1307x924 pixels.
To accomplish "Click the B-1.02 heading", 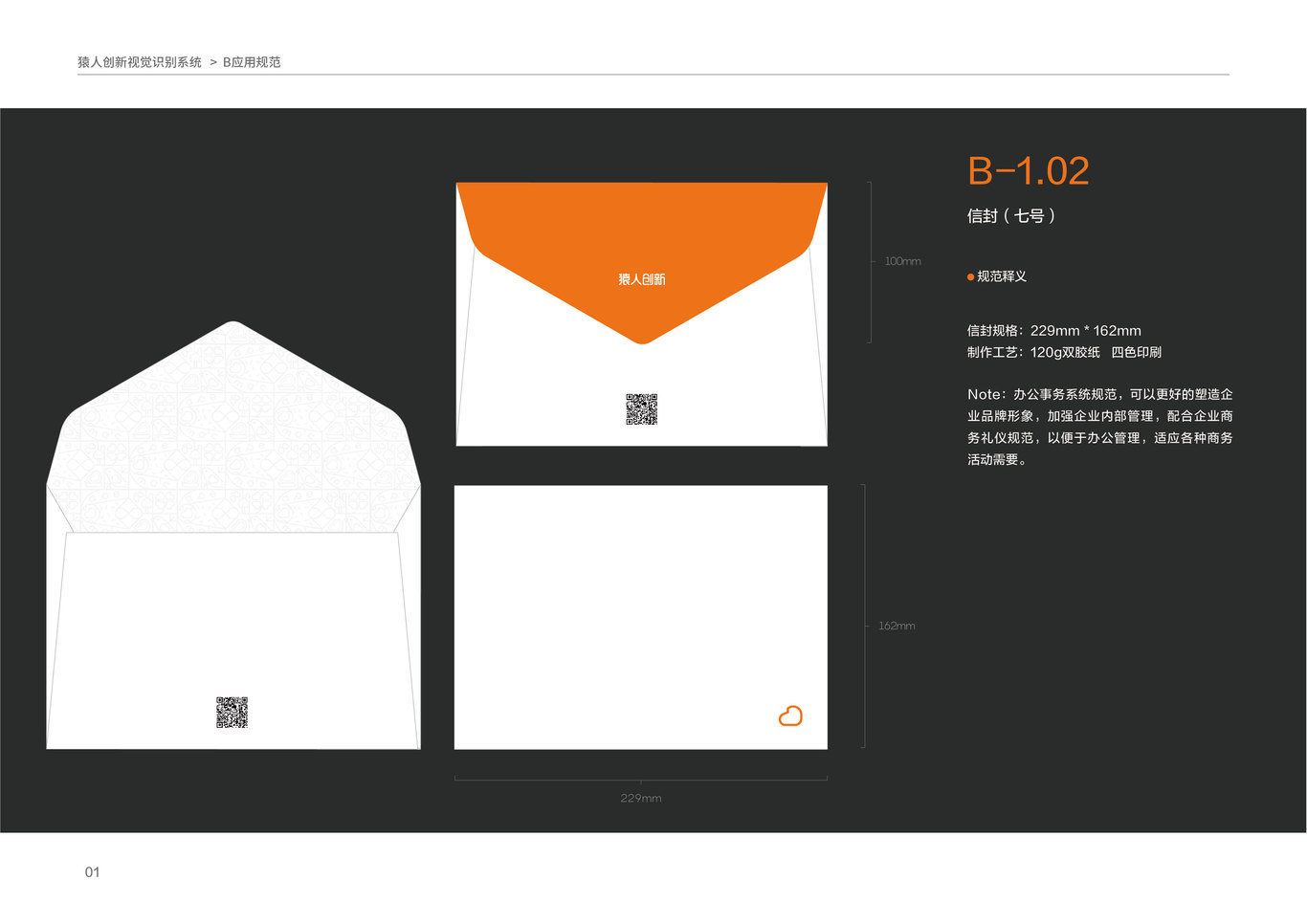I will tap(1029, 171).
